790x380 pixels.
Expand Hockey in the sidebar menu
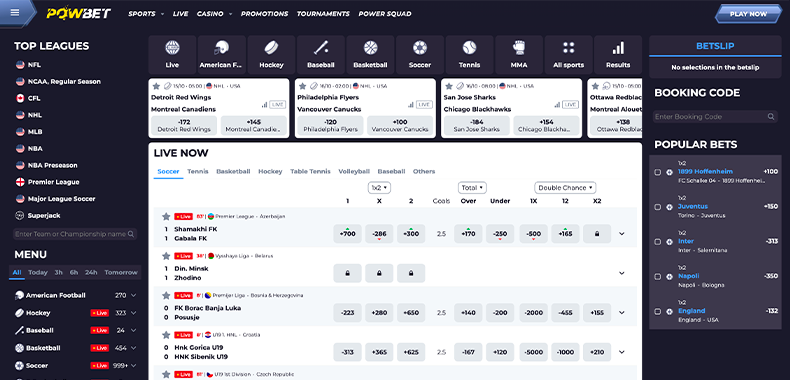coord(134,313)
